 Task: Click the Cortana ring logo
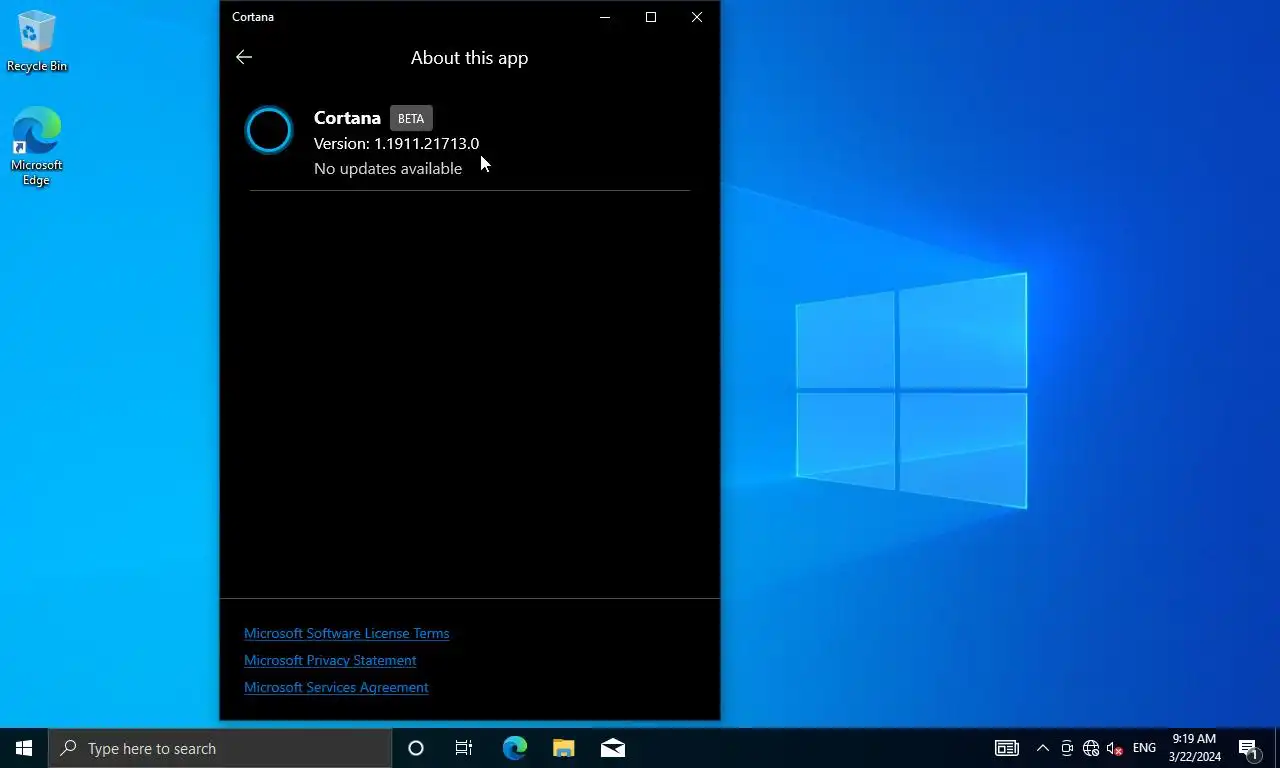point(269,130)
